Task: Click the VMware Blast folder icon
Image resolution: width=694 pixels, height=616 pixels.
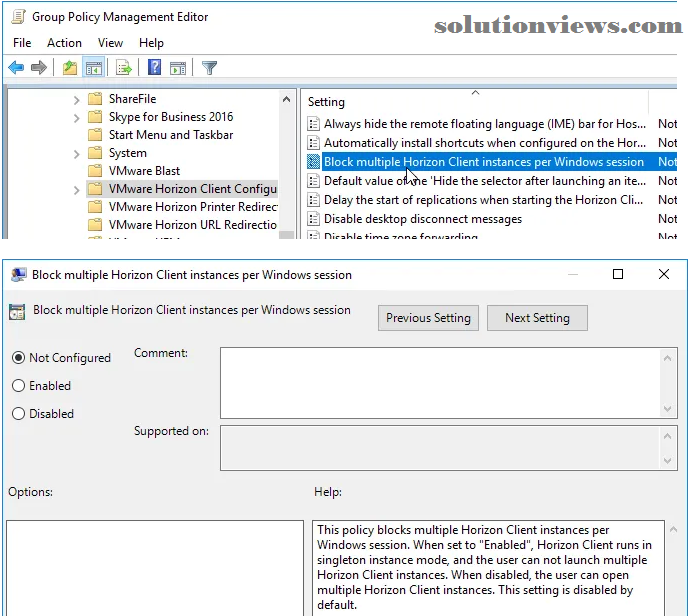Action: tap(95, 170)
